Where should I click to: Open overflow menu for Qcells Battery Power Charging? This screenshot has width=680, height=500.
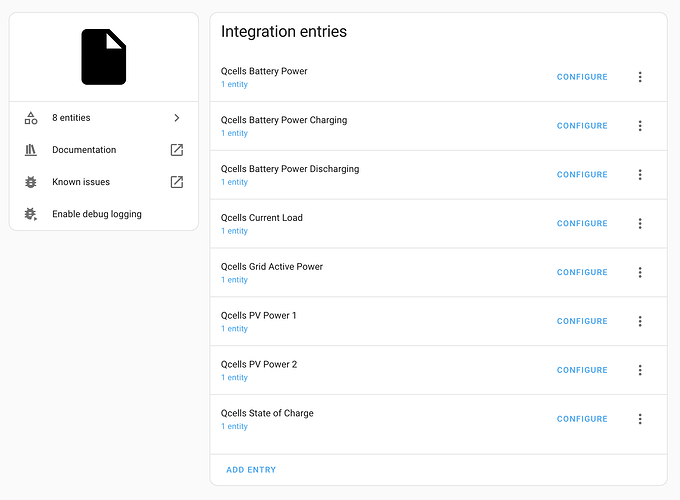[x=640, y=126]
